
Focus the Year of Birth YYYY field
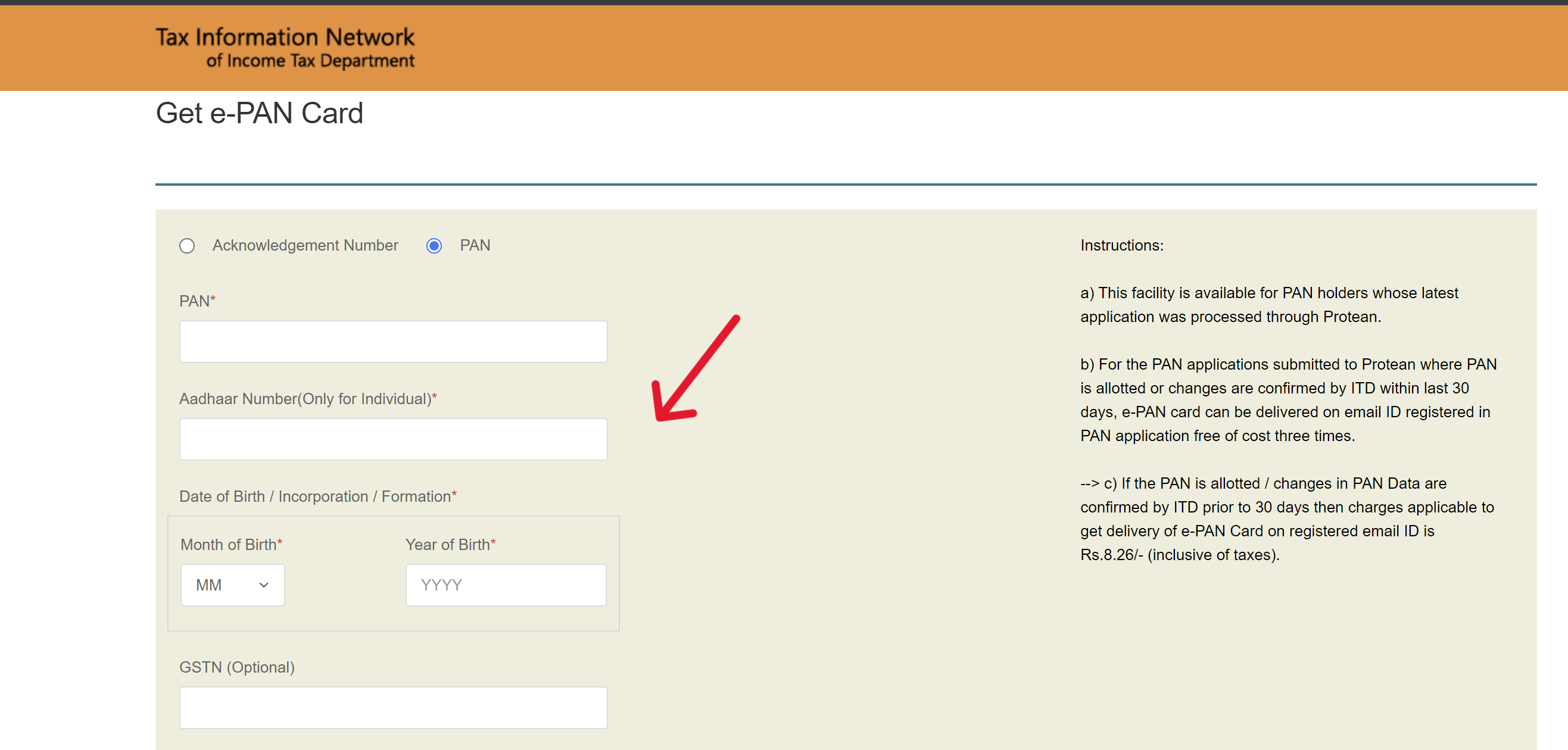tap(506, 585)
